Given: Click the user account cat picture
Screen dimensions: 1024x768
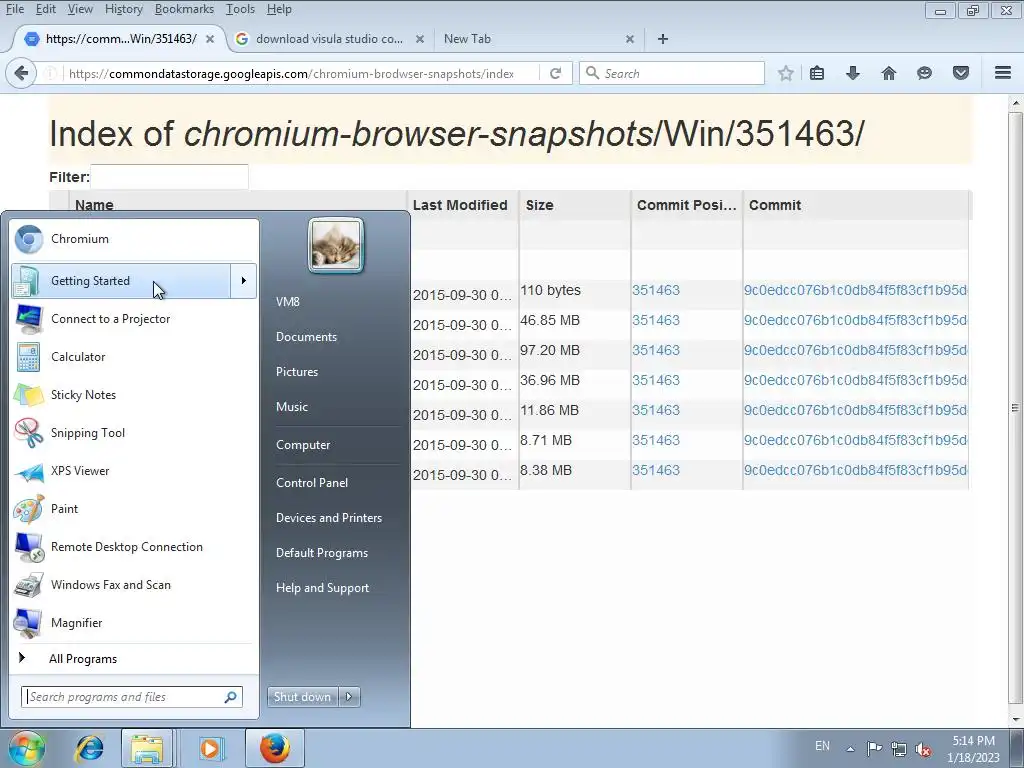Looking at the screenshot, I should [336, 245].
